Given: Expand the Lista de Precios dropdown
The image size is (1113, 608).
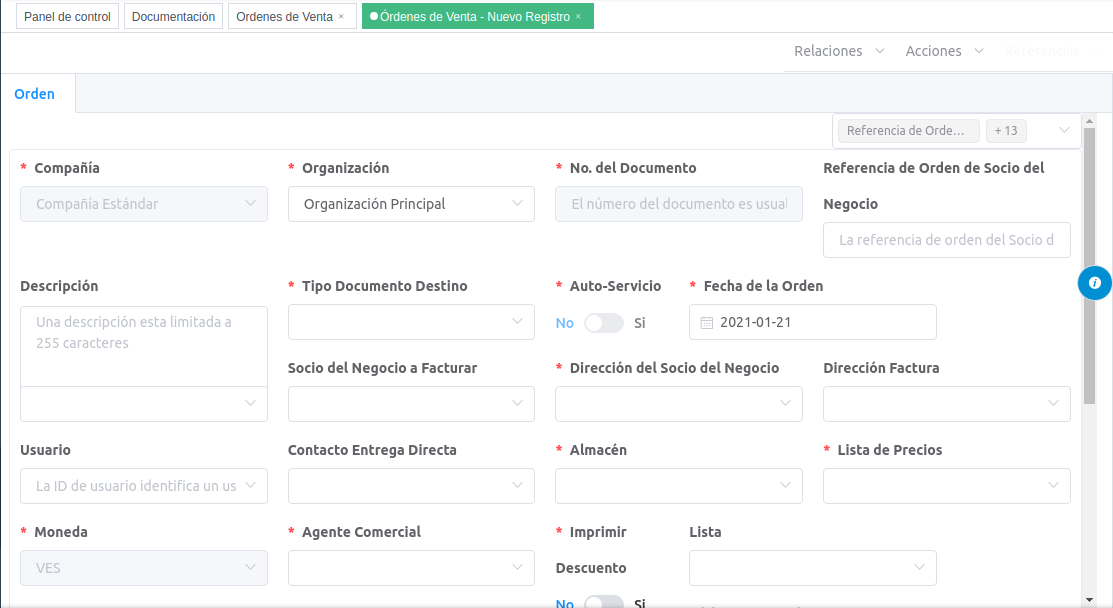Looking at the screenshot, I should point(946,486).
